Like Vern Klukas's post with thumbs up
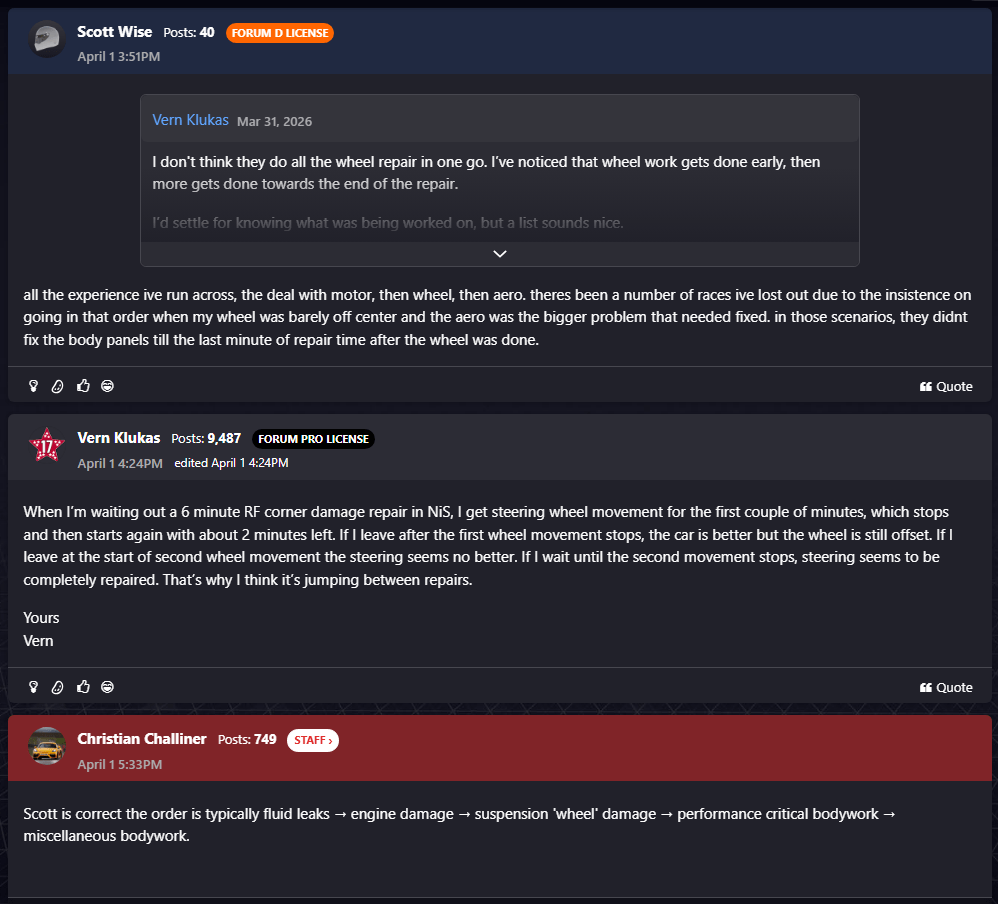This screenshot has height=904, width=998. click(83, 687)
